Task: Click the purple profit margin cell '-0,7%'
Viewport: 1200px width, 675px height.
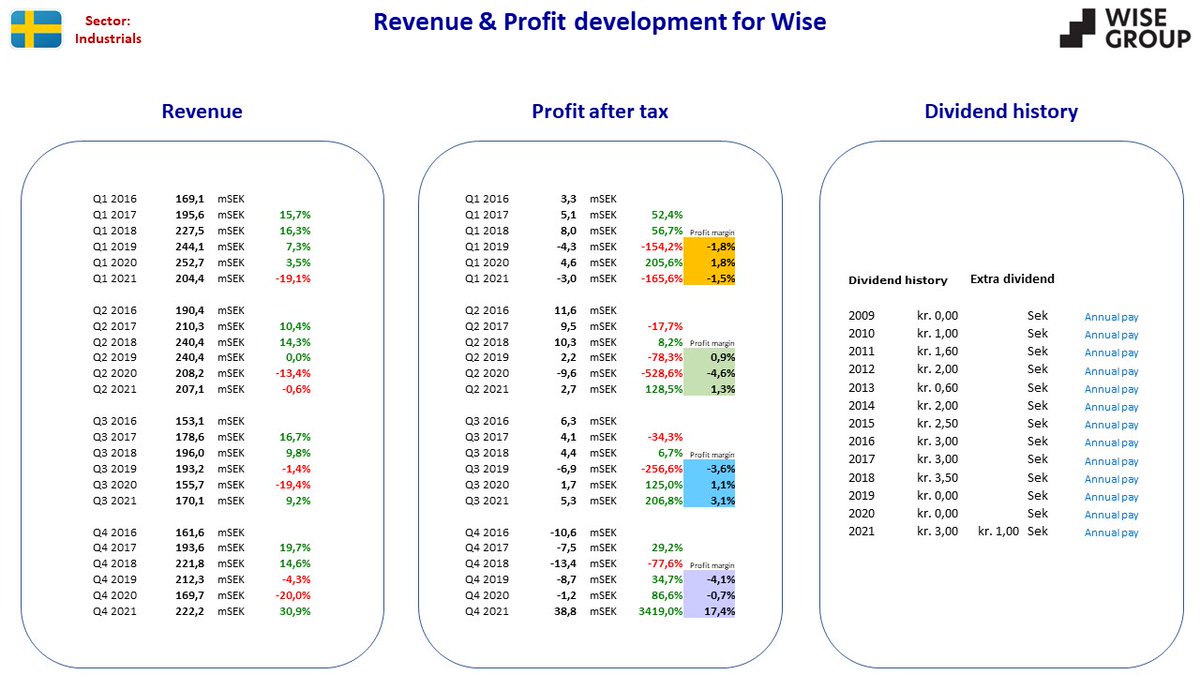Action: pos(709,596)
